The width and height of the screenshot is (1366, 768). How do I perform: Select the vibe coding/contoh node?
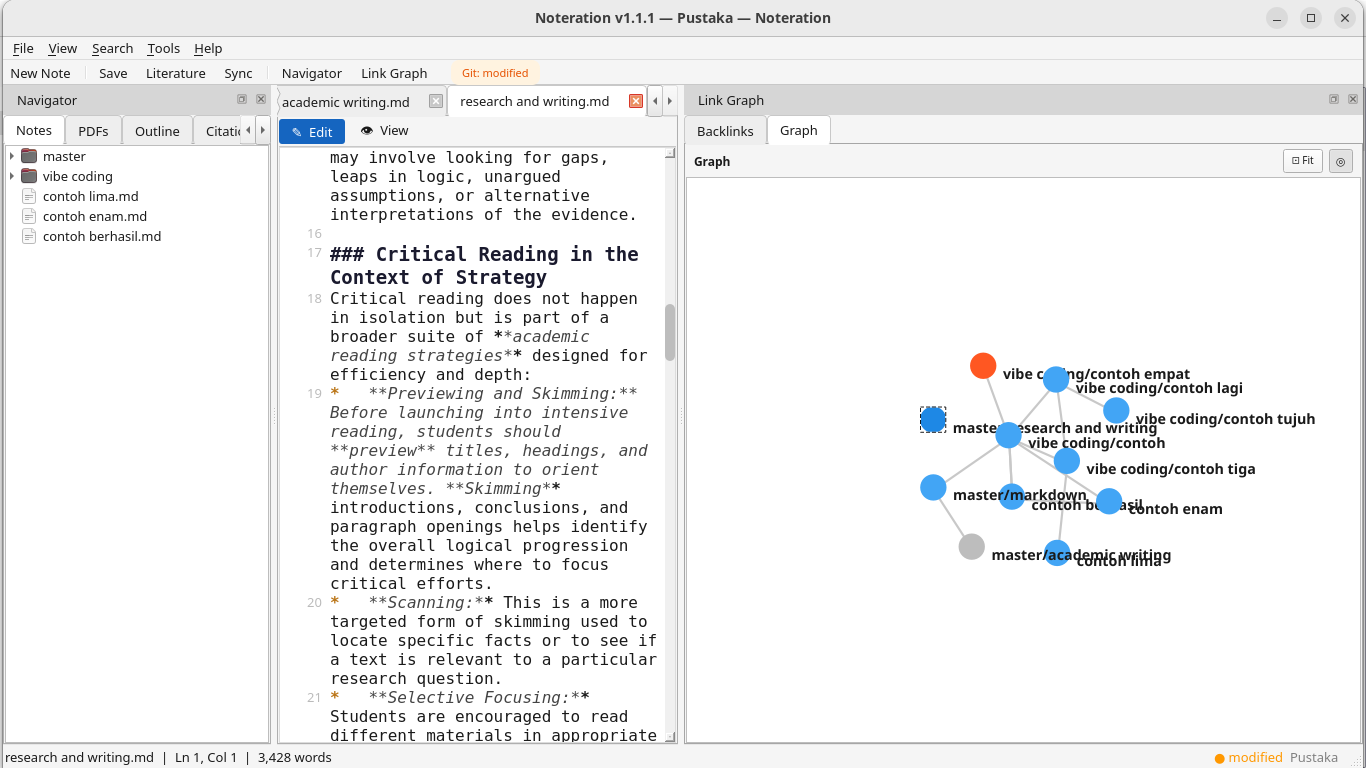[1008, 435]
